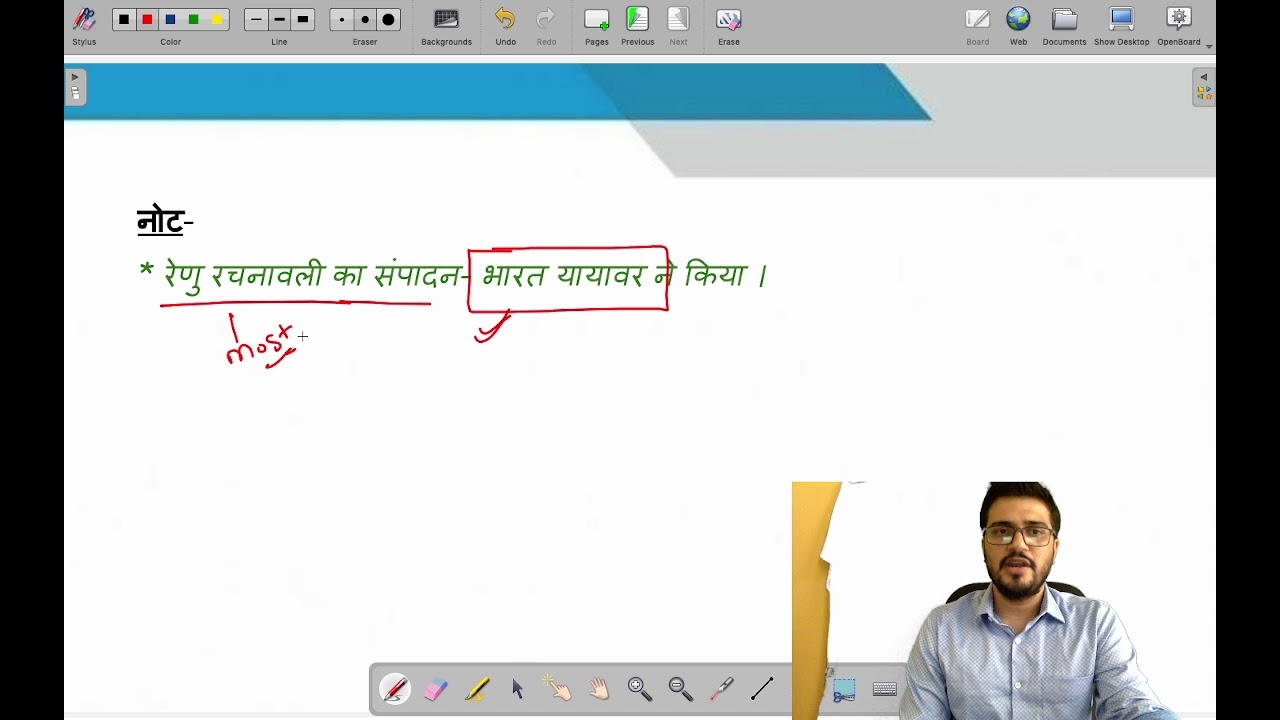This screenshot has height=720, width=1280.
Task: Select the Hand scroll page tool
Action: click(x=599, y=689)
